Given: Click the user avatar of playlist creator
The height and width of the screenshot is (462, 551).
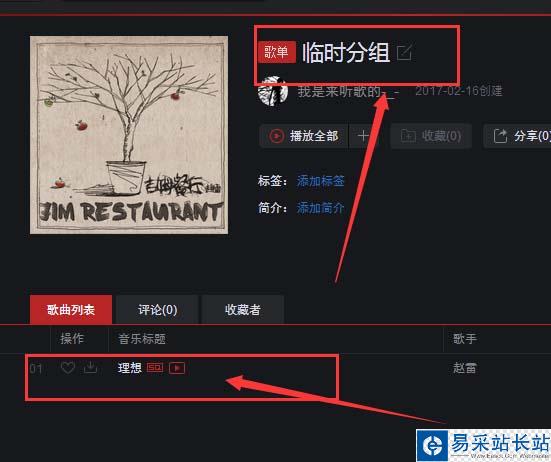Looking at the screenshot, I should pyautogui.click(x=273, y=91).
